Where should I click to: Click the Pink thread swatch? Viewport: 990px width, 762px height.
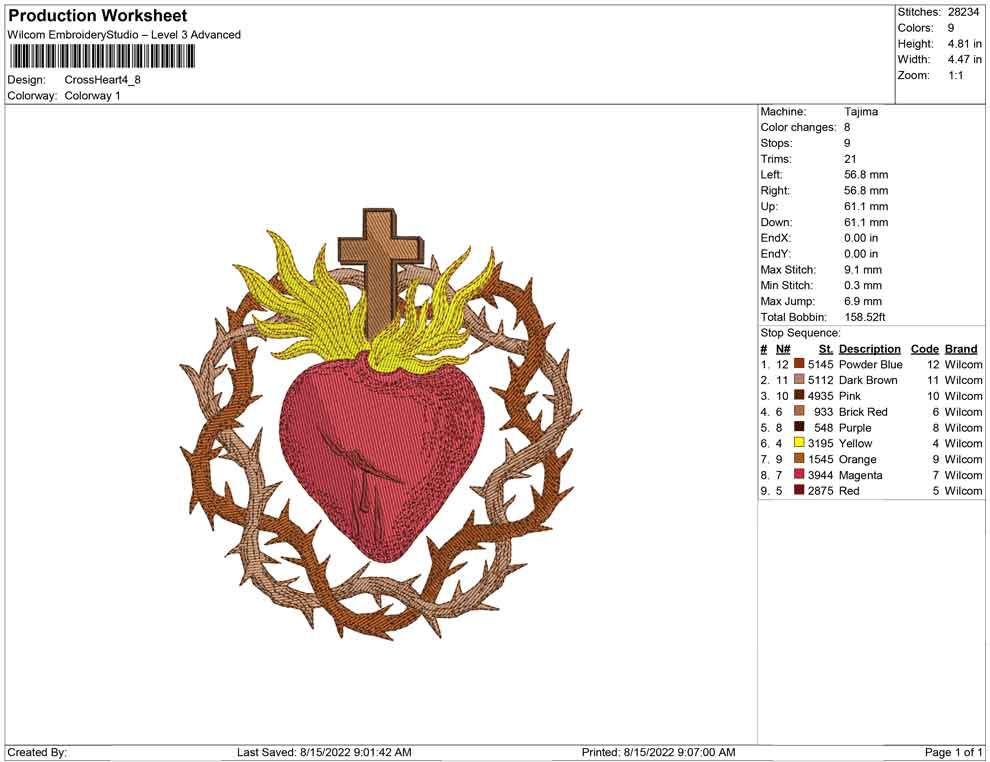798,396
